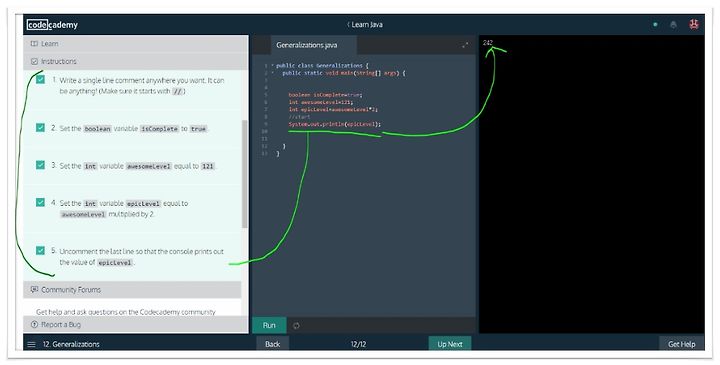Click the 12/12 progress indicator
Screen dimensions: 720x365
(x=359, y=344)
